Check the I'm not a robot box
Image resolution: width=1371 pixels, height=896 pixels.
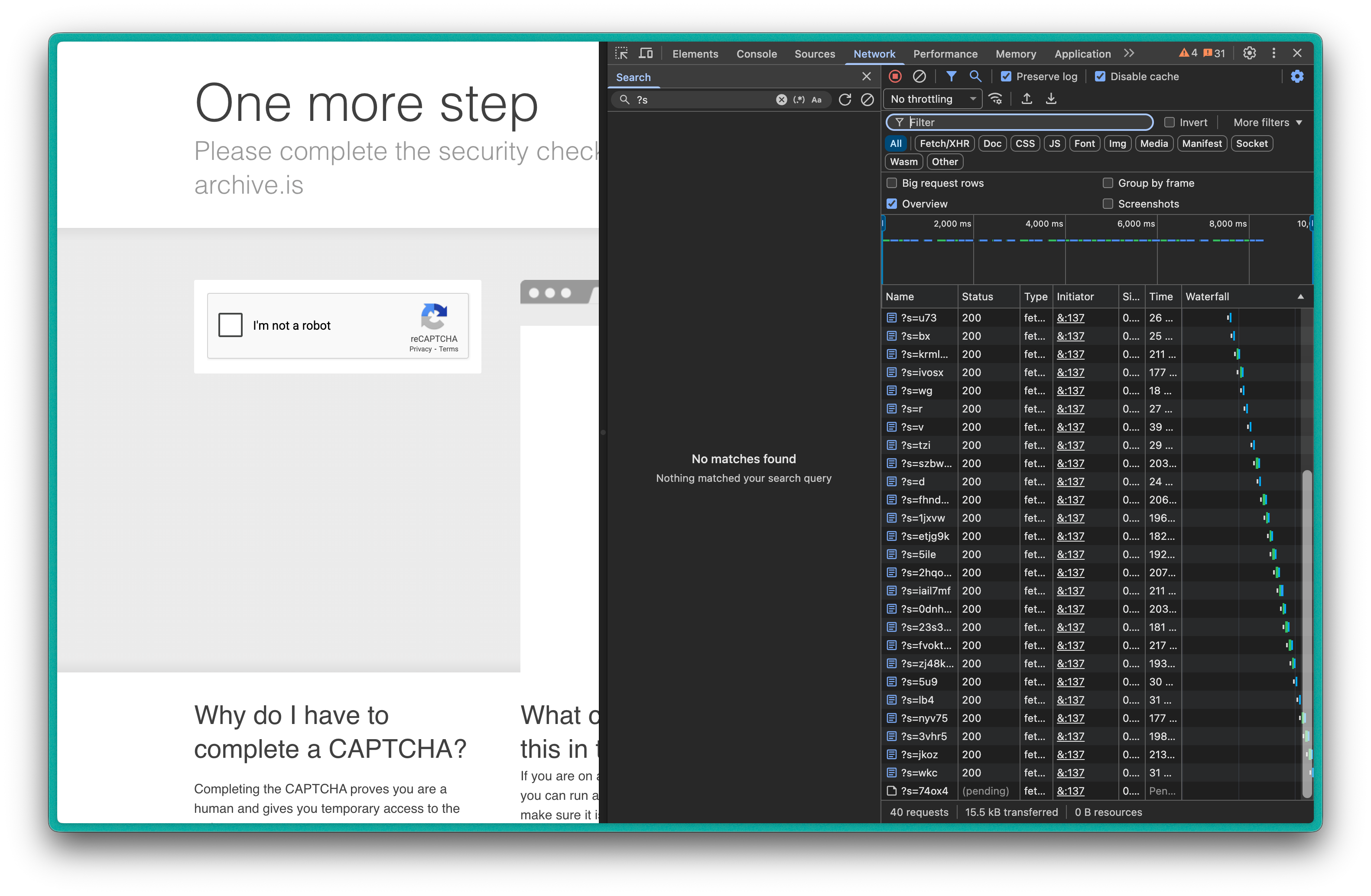[231, 325]
